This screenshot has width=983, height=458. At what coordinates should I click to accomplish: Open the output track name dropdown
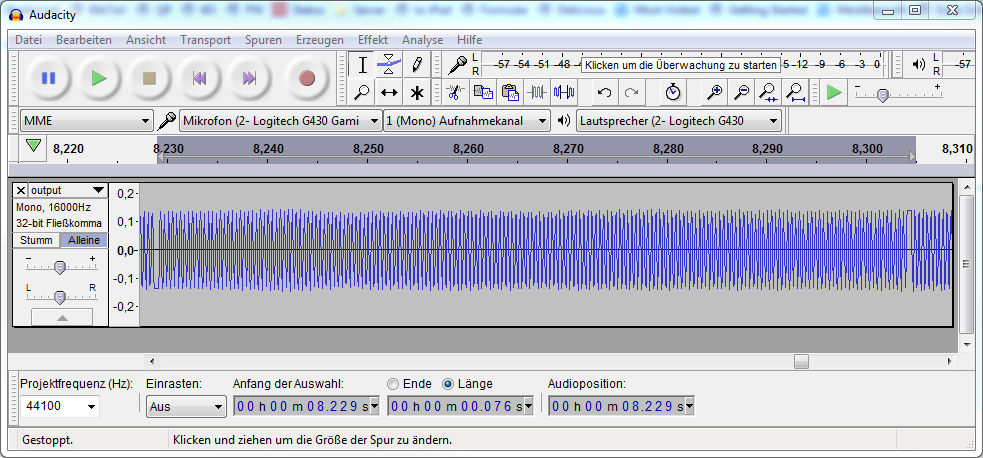[68, 190]
